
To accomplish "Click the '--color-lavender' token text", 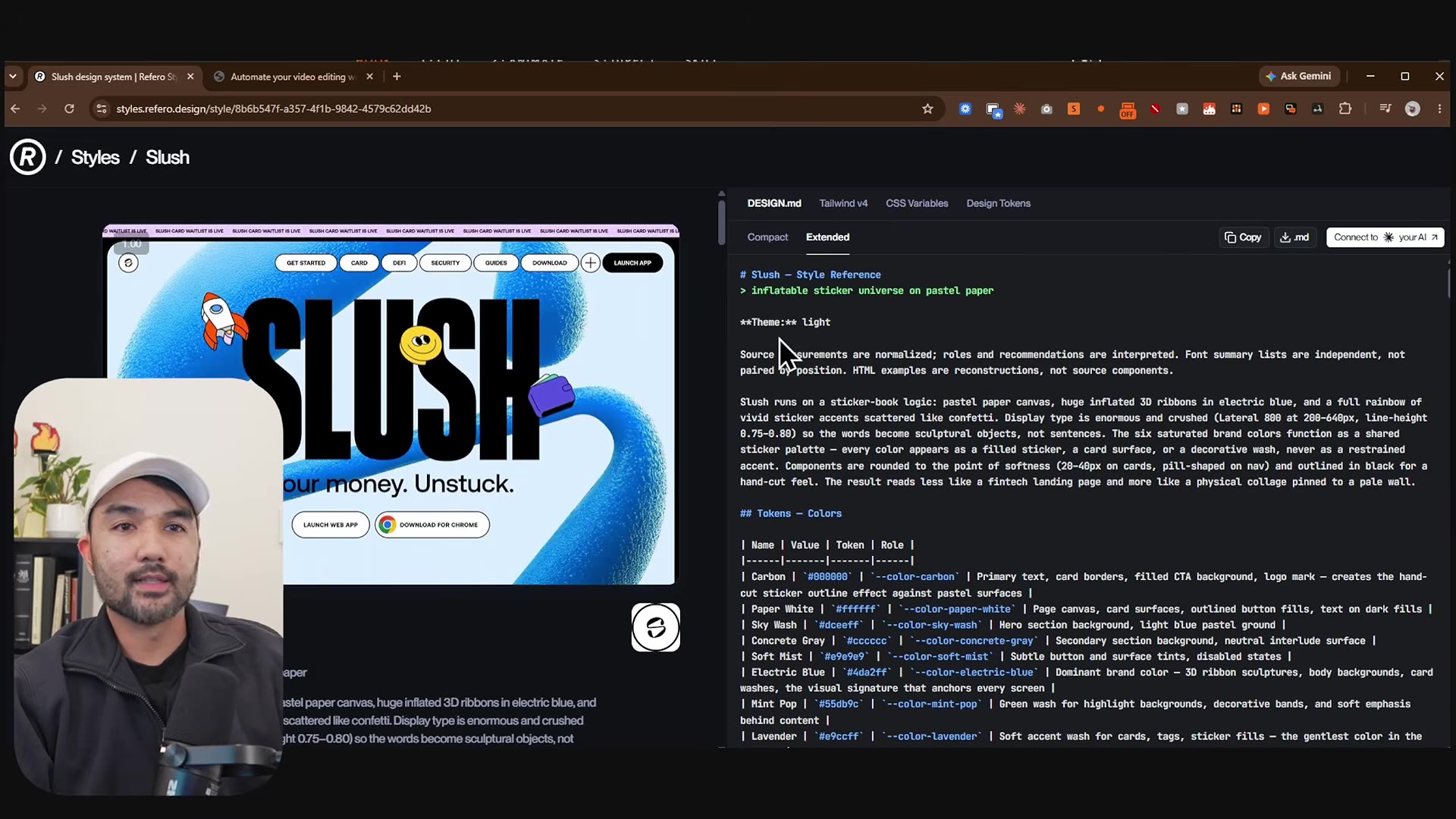I will point(930,736).
